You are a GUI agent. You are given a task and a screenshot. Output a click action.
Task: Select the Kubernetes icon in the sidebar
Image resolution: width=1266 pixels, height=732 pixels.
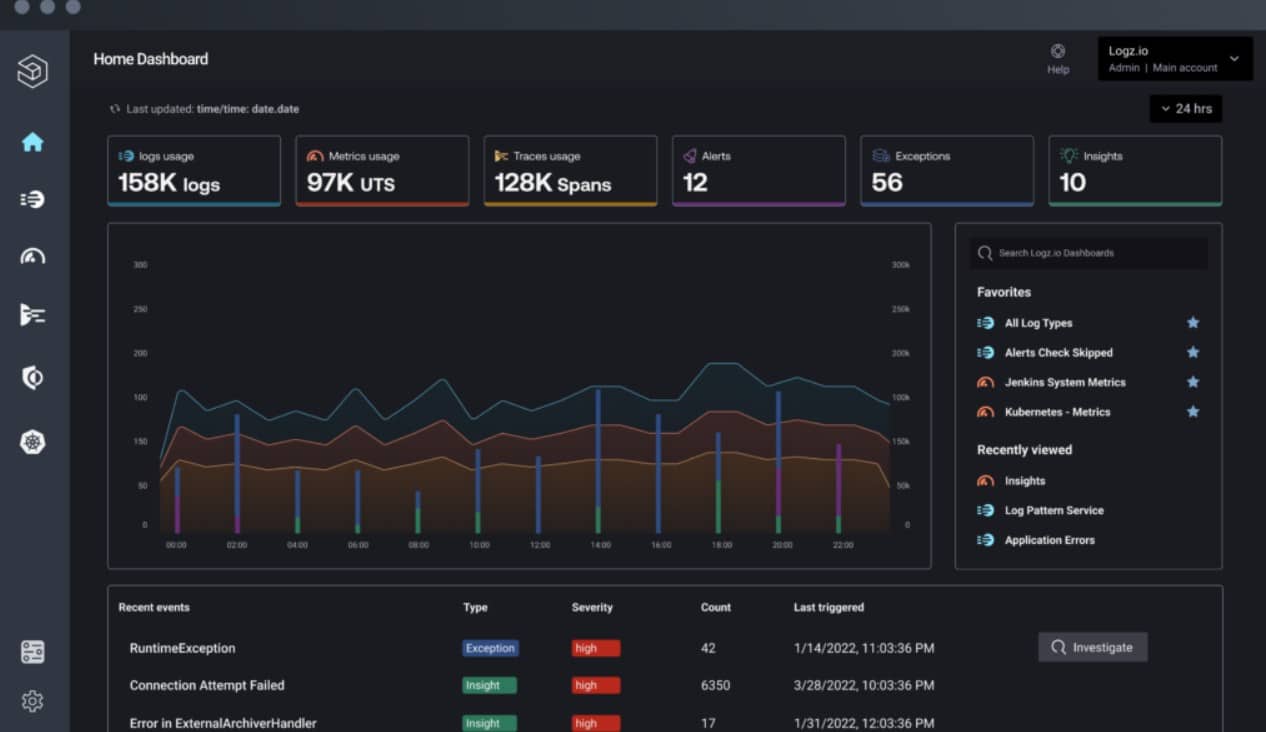(33, 440)
